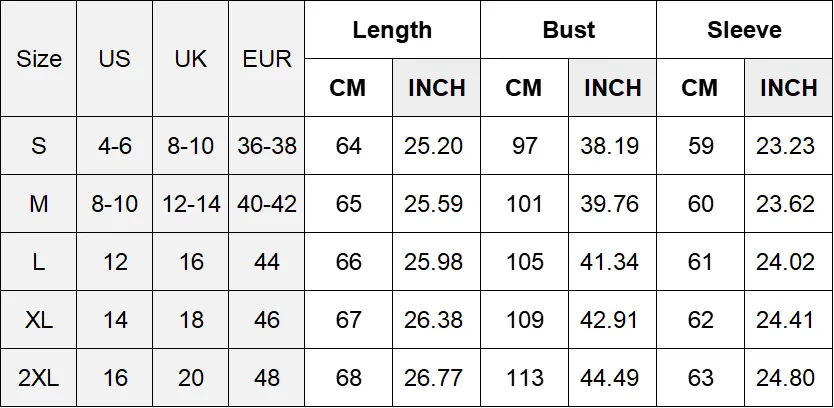
Task: Select the 2XL size row label
Action: (x=38, y=378)
